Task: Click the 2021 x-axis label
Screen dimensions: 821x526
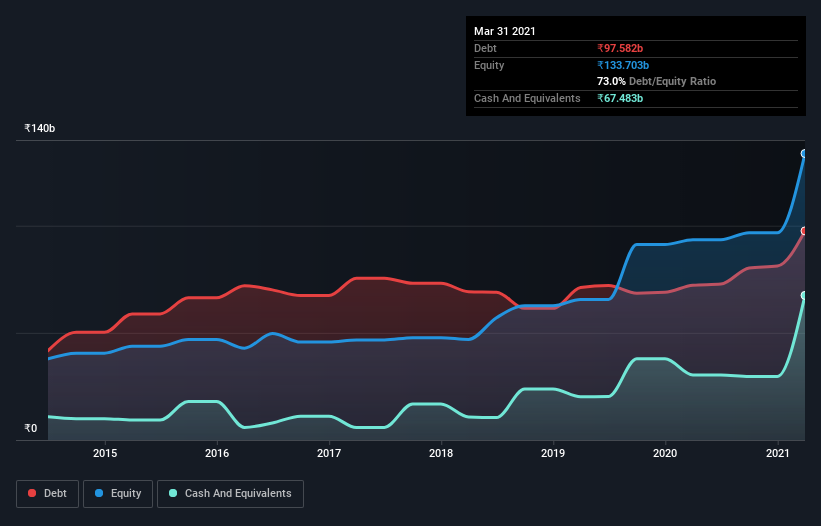Action: click(778, 453)
